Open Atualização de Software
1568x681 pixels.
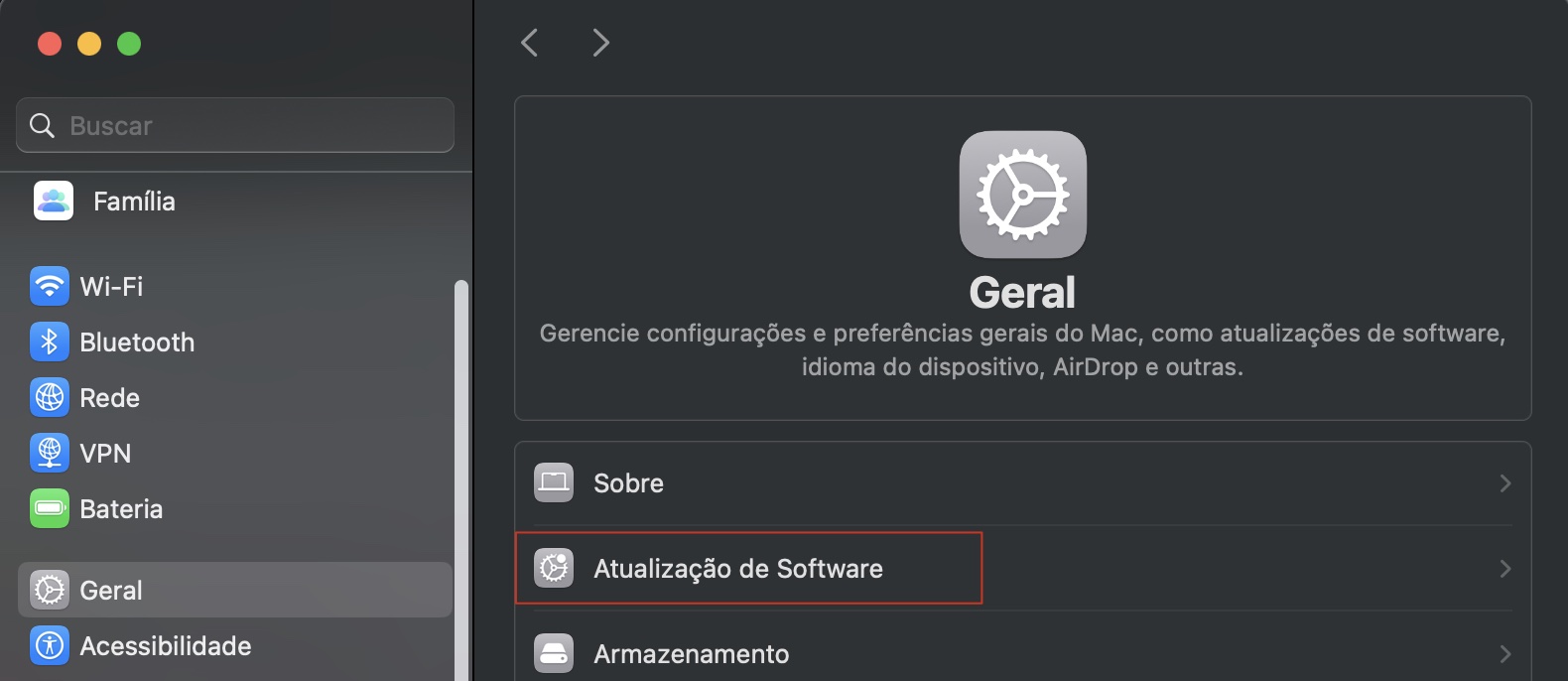(738, 569)
